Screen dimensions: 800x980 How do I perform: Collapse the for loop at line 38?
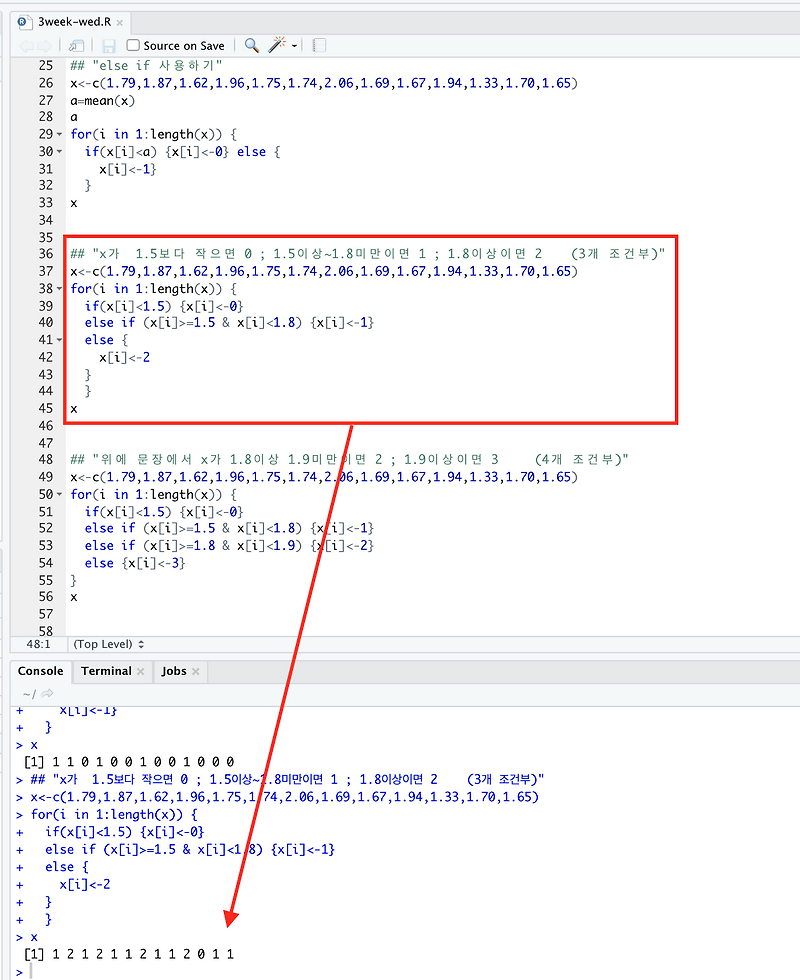pyautogui.click(x=58, y=287)
